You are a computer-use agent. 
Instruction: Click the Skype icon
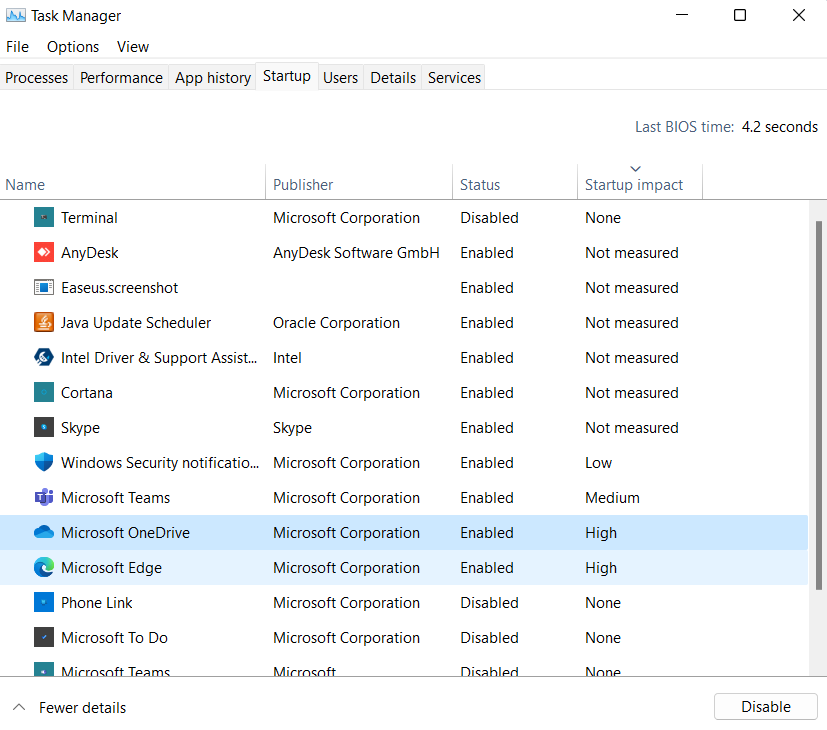click(x=44, y=427)
